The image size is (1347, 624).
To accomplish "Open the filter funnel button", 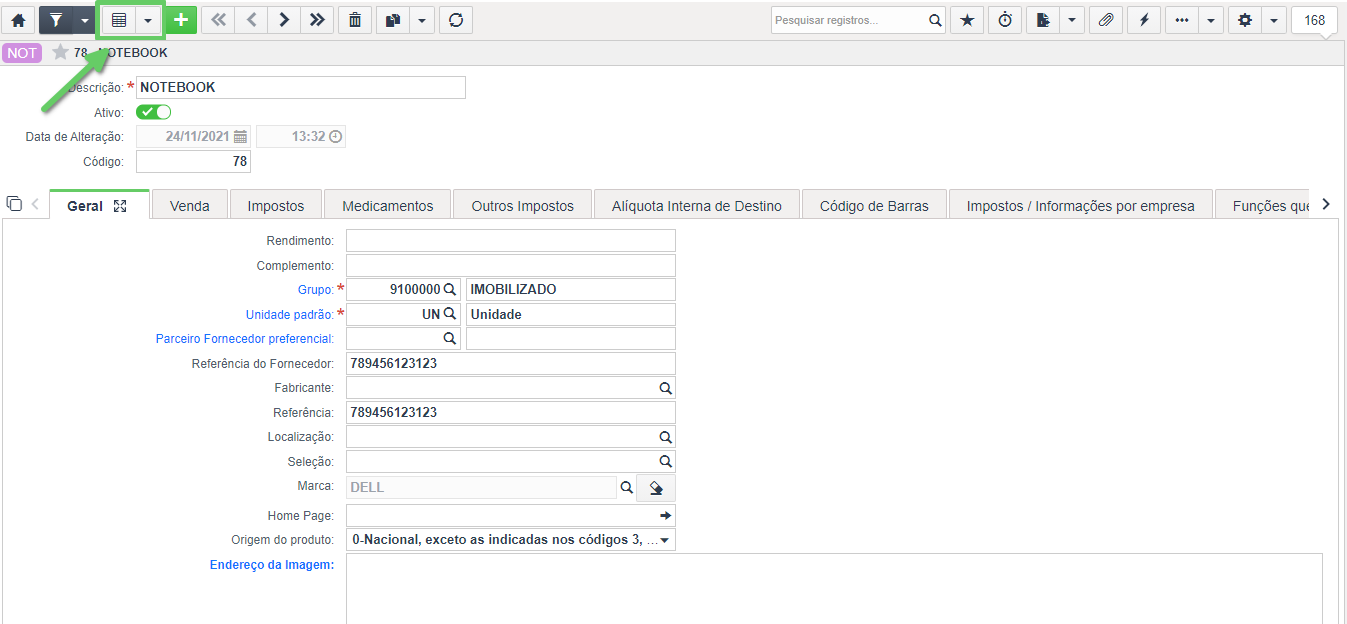I will pos(56,20).
